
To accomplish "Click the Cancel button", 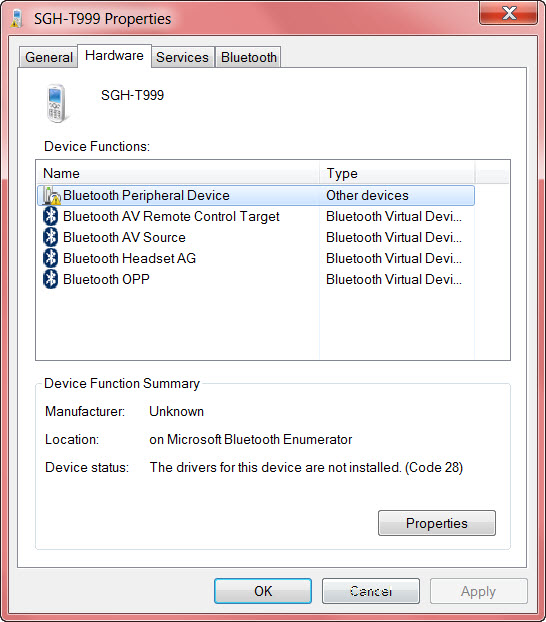I will click(x=371, y=591).
